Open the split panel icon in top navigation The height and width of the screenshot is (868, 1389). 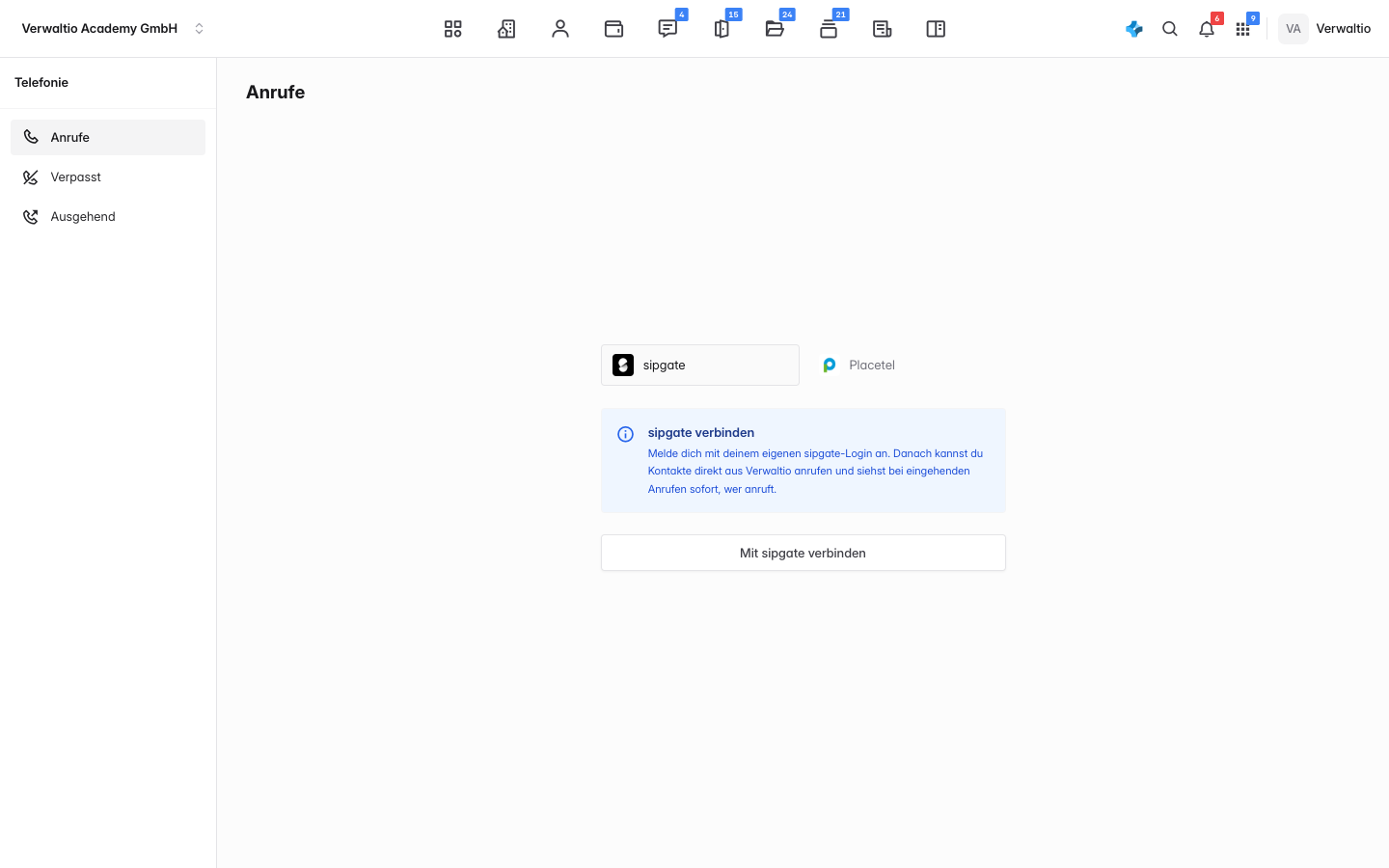[936, 29]
